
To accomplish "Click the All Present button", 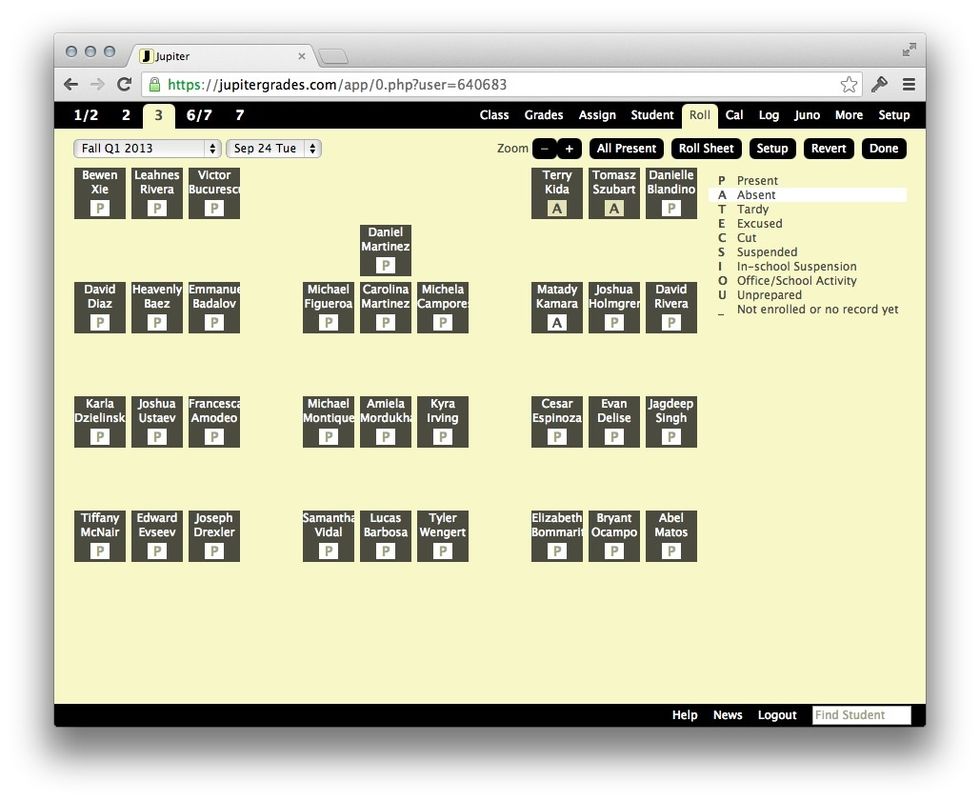I will click(x=626, y=149).
